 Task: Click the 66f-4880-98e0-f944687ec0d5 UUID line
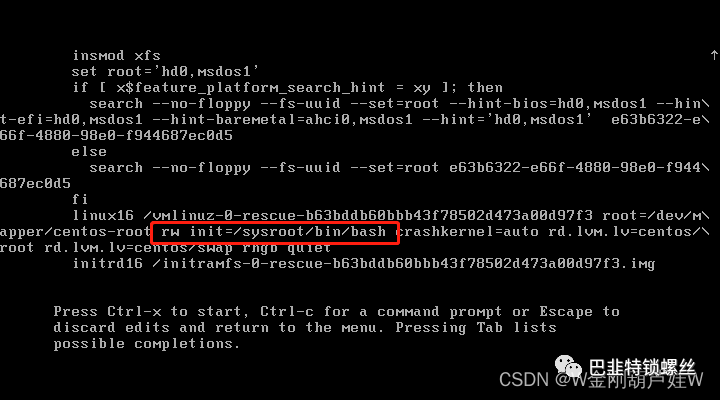pos(116,135)
